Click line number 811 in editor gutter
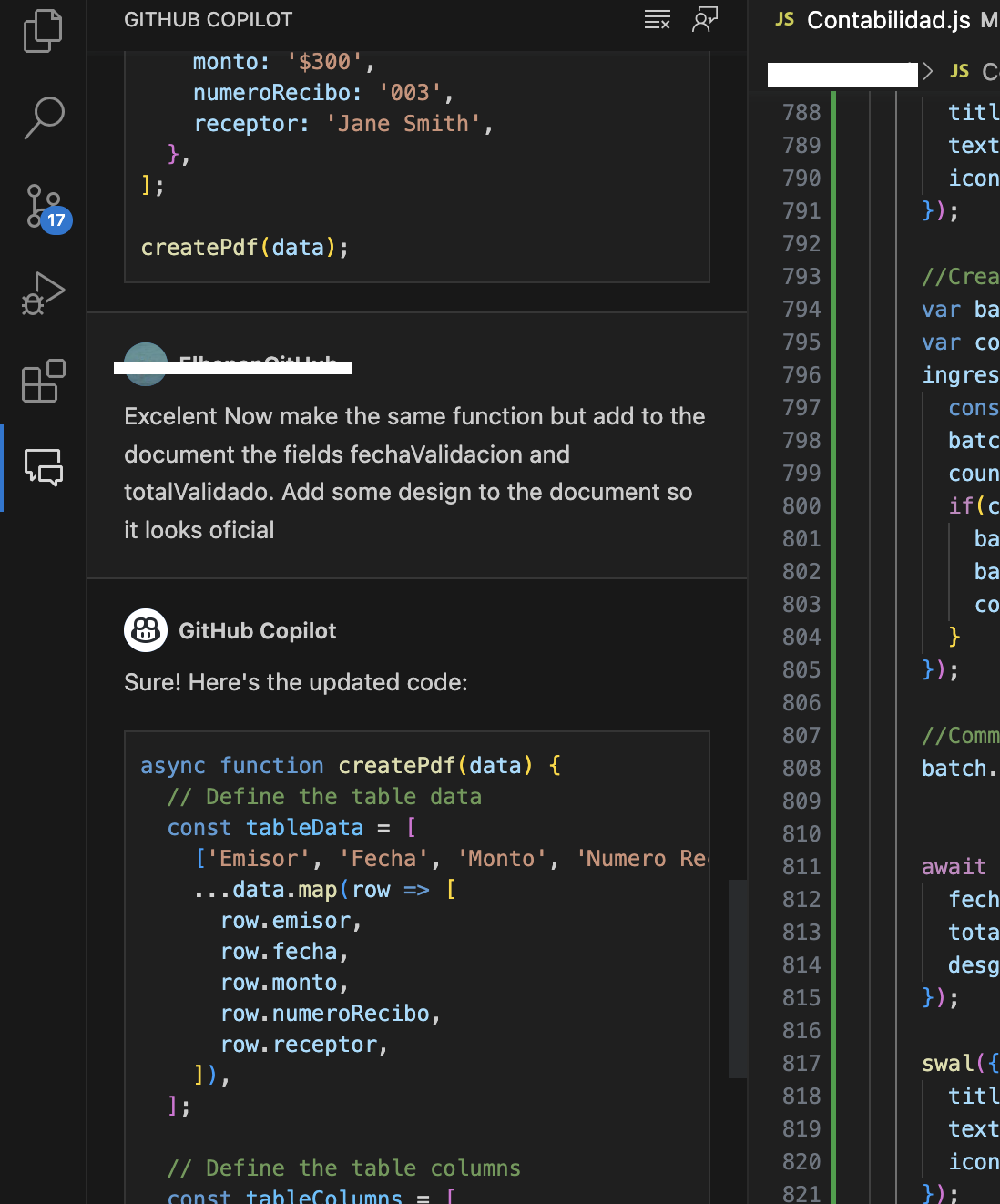 tap(801, 866)
